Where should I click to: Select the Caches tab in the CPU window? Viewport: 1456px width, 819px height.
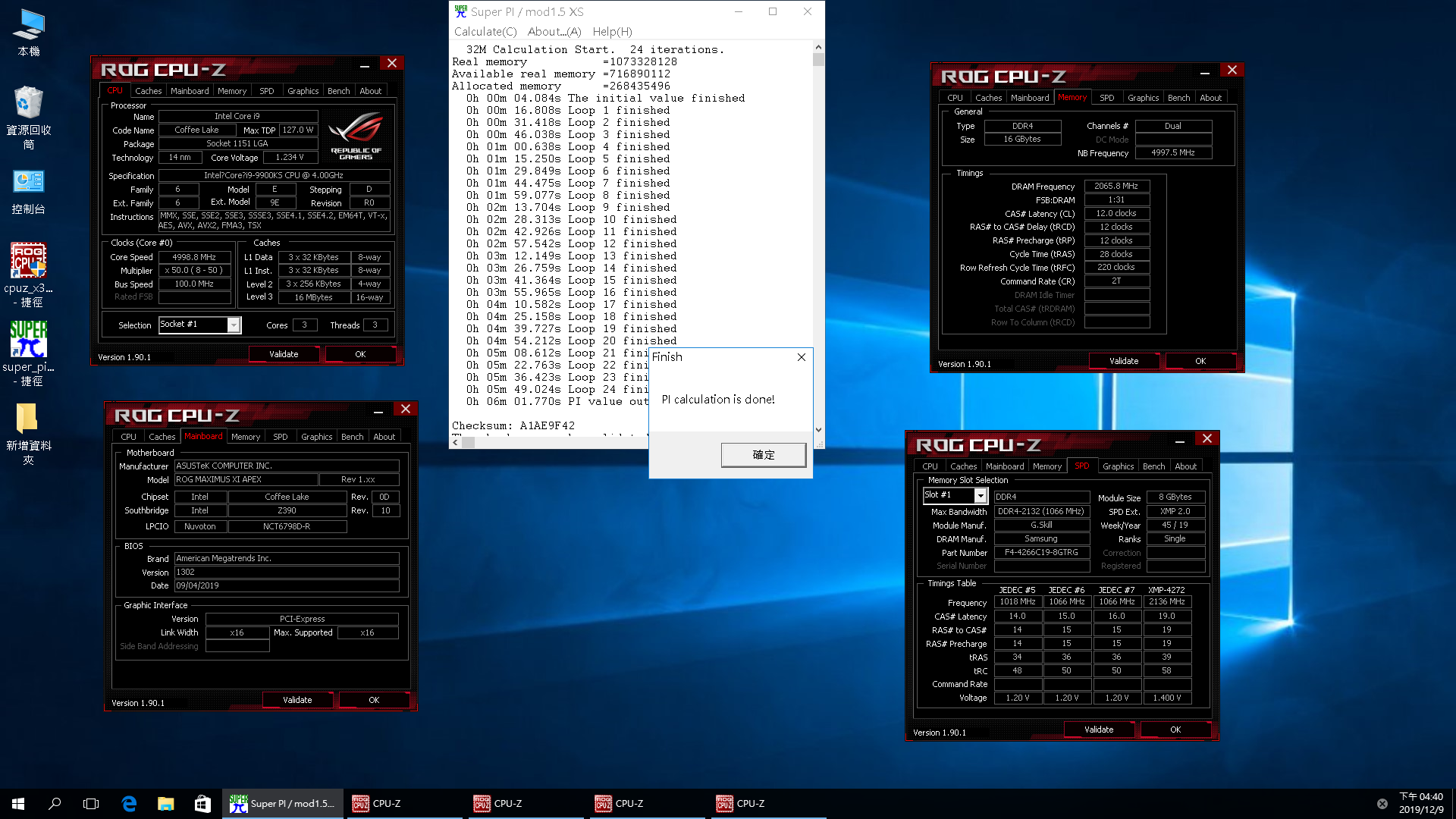[148, 90]
